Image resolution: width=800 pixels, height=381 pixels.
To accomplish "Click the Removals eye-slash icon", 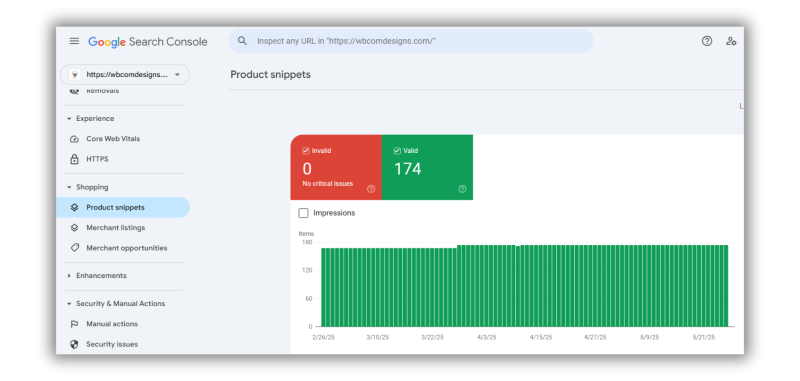I will click(74, 91).
